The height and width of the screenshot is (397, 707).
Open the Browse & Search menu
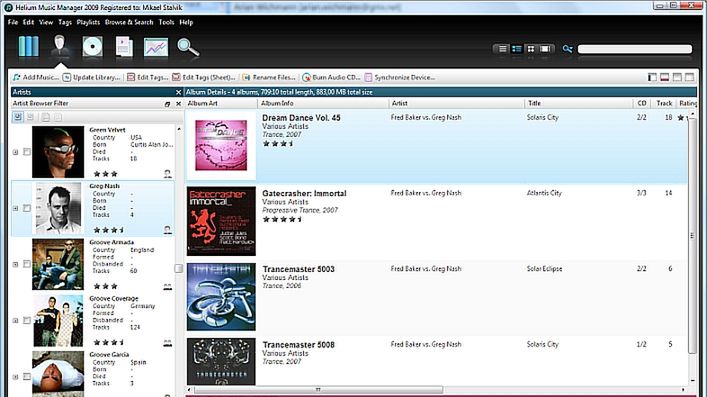pyautogui.click(x=129, y=22)
